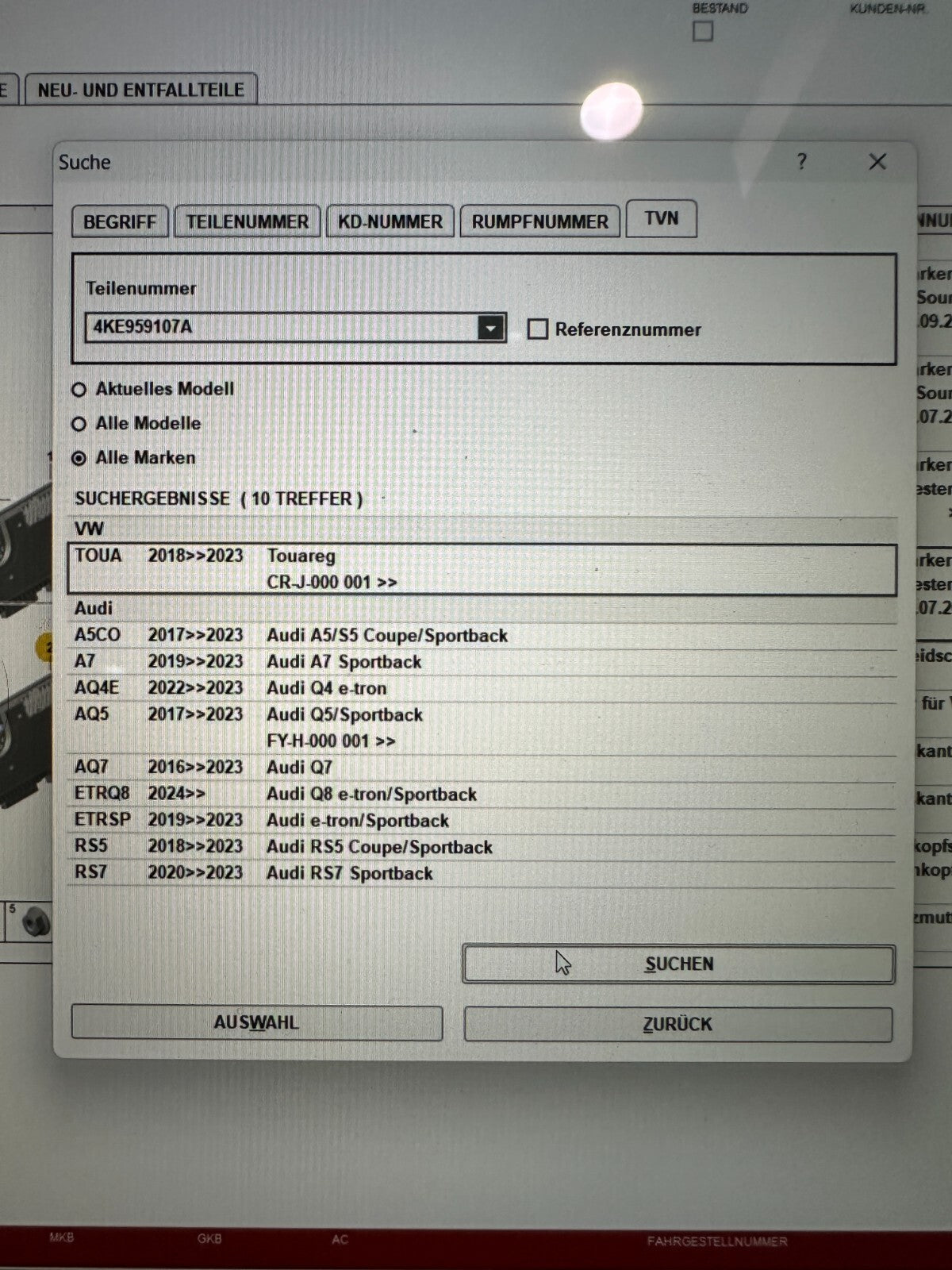Viewport: 952px width, 1270px height.
Task: Click the AUSWAHL button
Action: [256, 1023]
